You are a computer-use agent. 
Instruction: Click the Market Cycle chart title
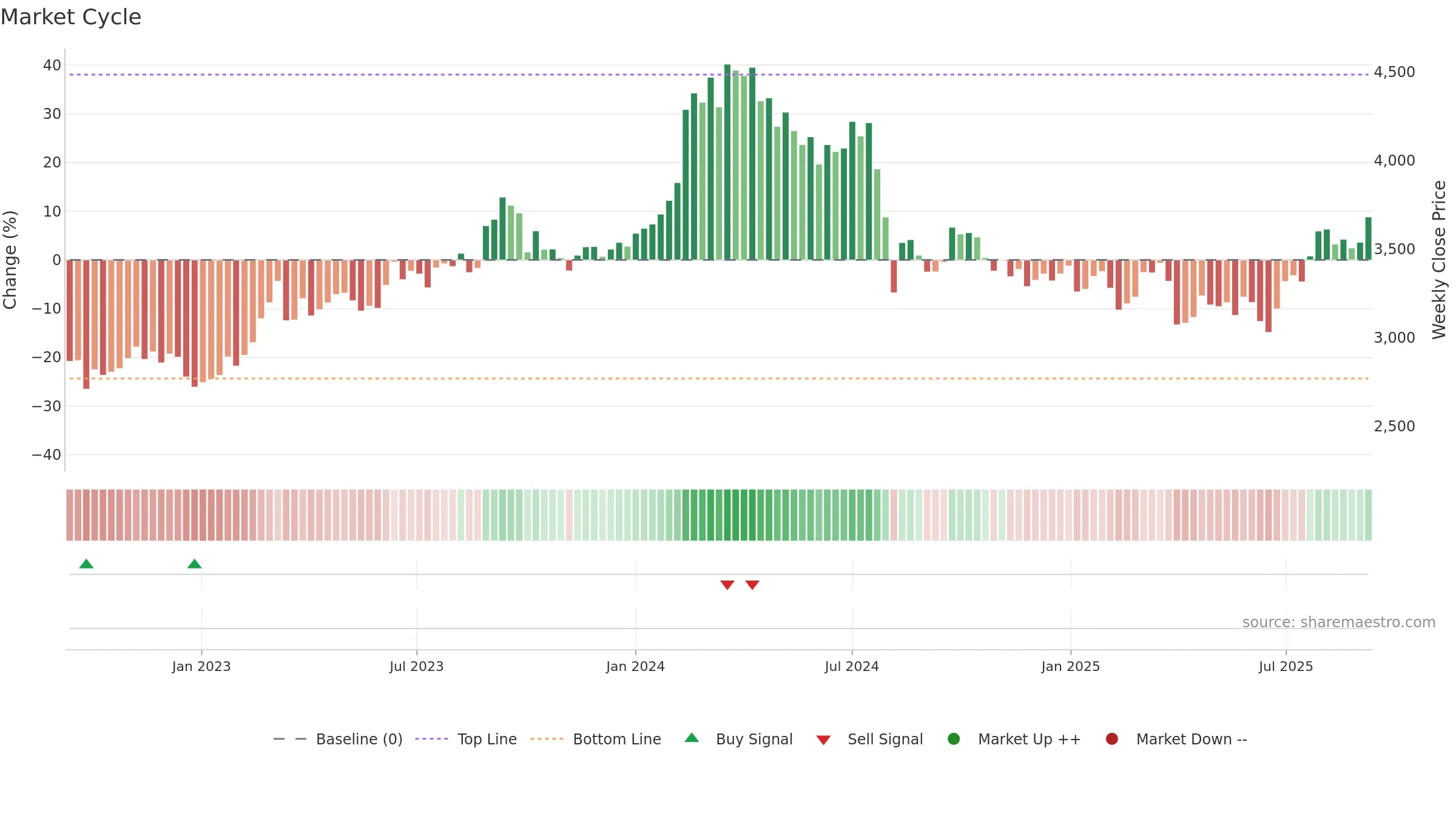pos(71,17)
